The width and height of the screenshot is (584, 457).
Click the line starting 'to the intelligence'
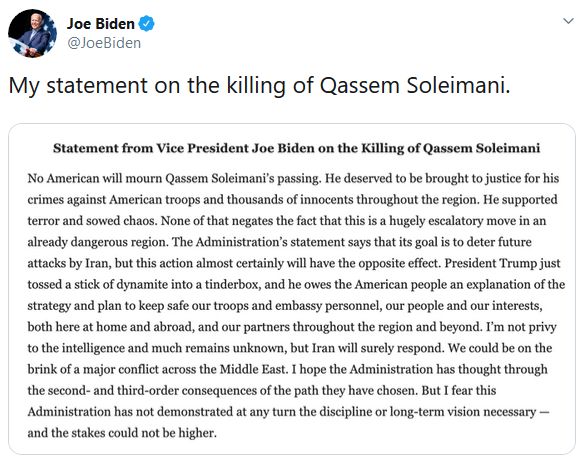click(290, 348)
